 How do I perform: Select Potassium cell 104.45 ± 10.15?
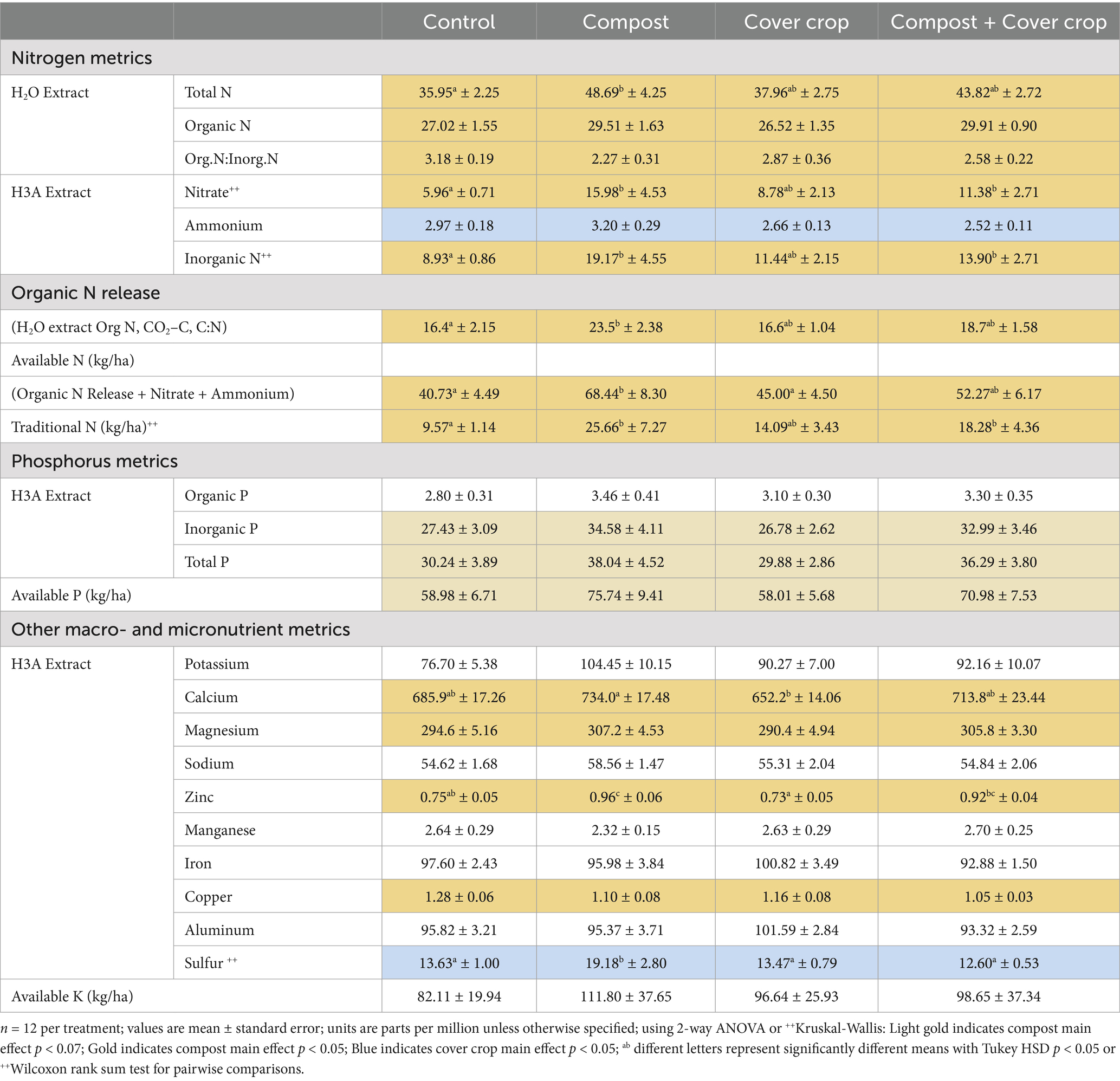tap(625, 664)
